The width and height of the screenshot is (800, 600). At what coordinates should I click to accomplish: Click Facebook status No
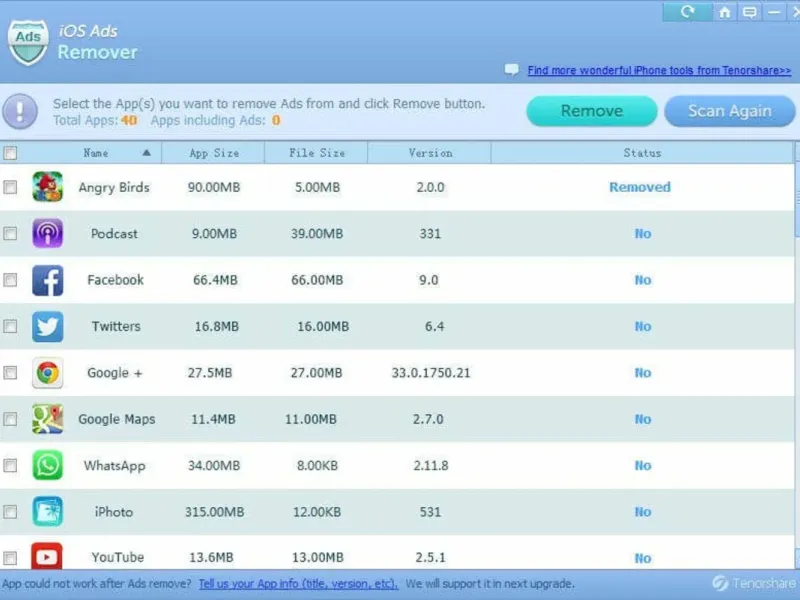click(643, 280)
